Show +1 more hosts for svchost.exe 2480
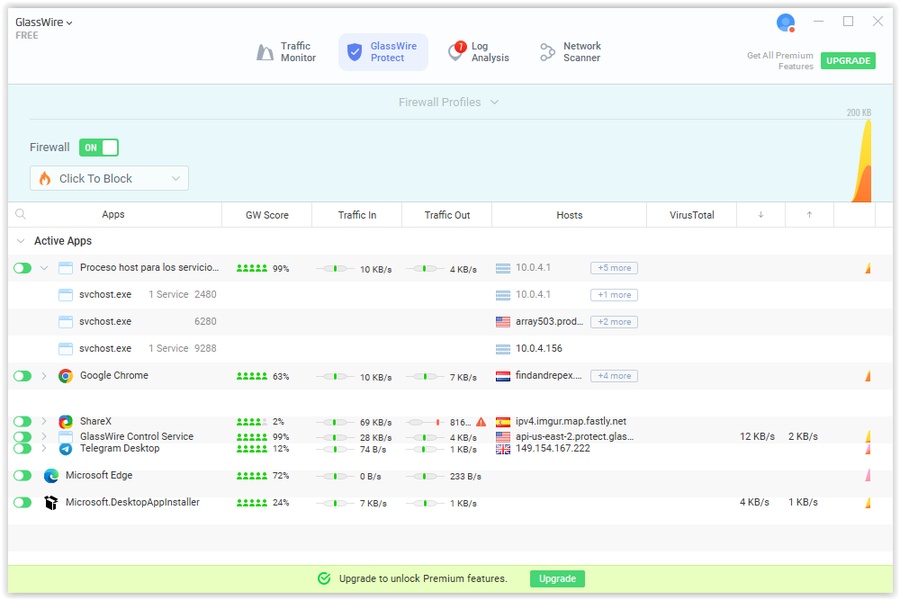Image resolution: width=900 pixels, height=600 pixels. [x=614, y=295]
